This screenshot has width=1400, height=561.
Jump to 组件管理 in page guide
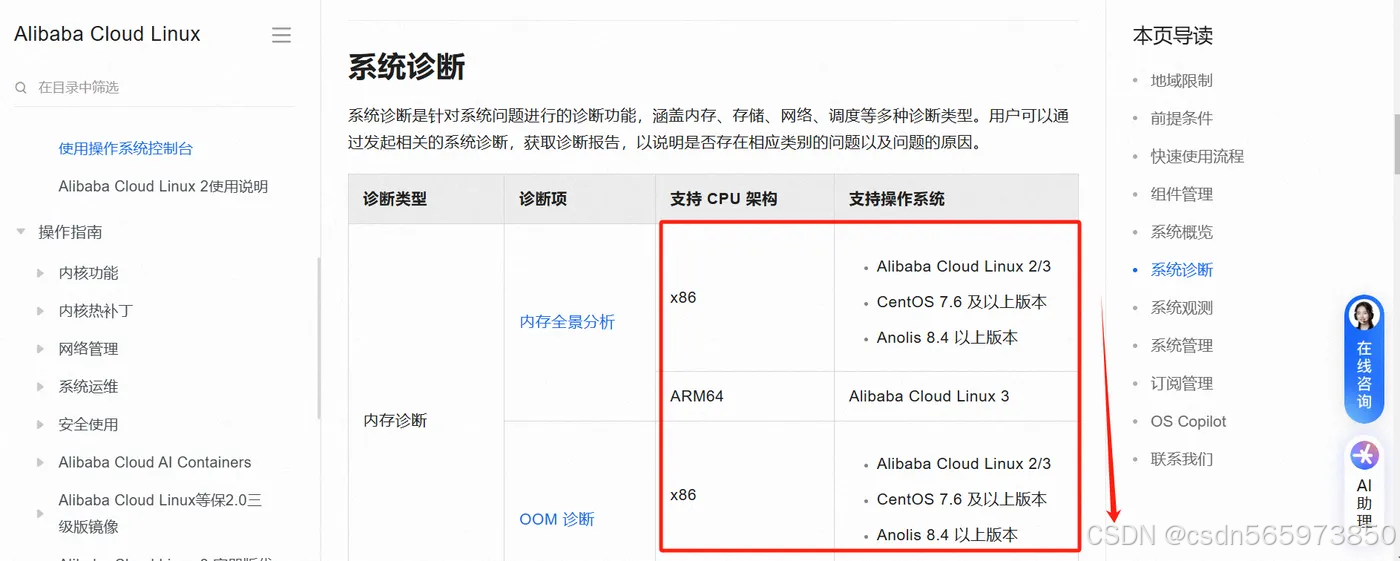click(1181, 194)
